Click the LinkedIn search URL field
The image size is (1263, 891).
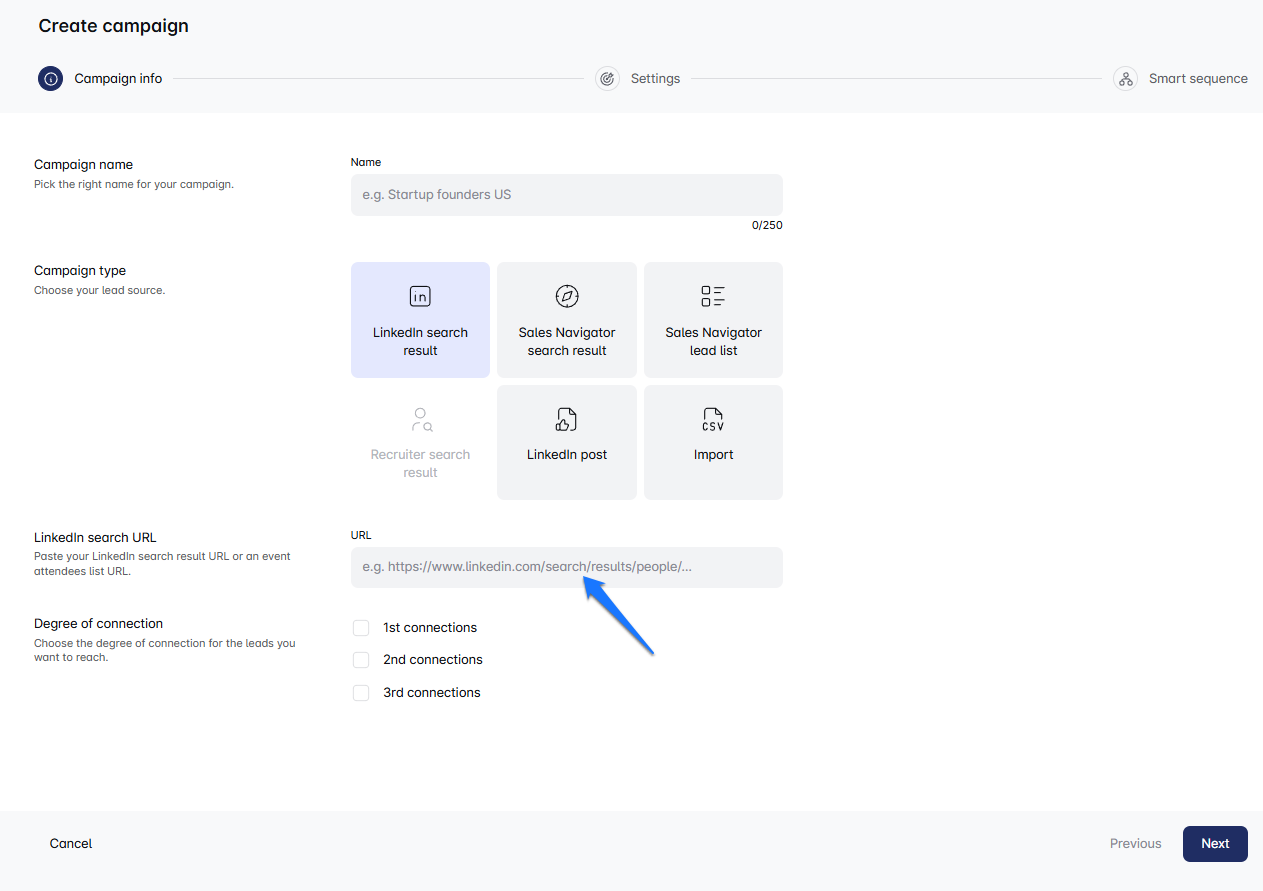click(566, 567)
